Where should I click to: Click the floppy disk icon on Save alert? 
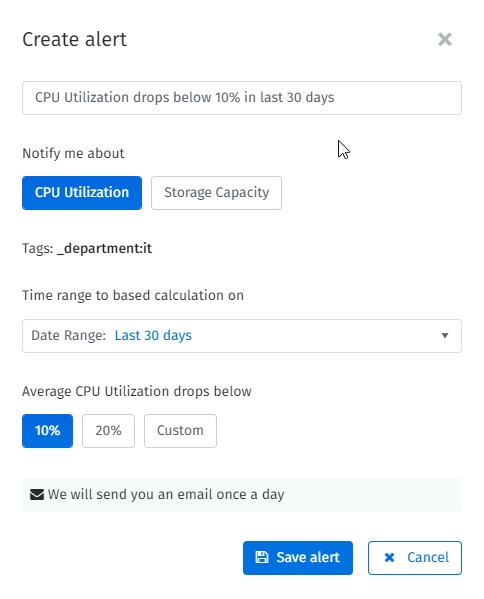pyautogui.click(x=262, y=557)
